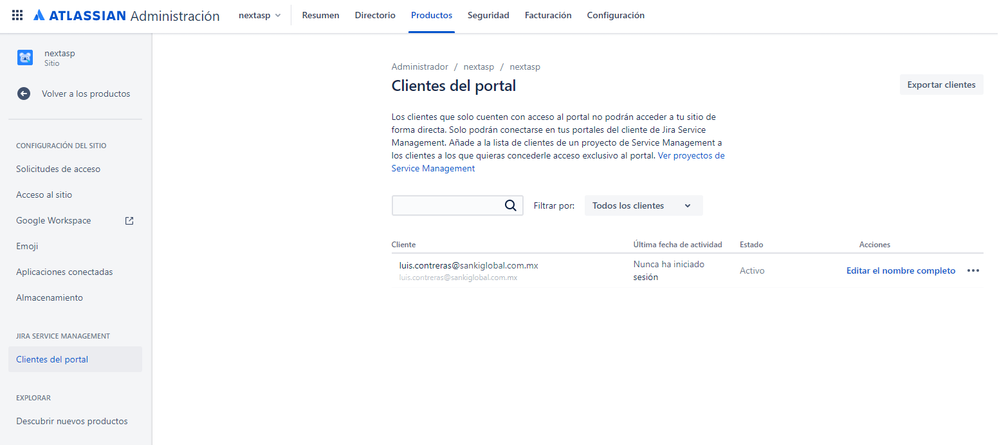Expand the Todos los clientes filter dropdown
The height and width of the screenshot is (445, 999).
pyautogui.click(x=643, y=205)
